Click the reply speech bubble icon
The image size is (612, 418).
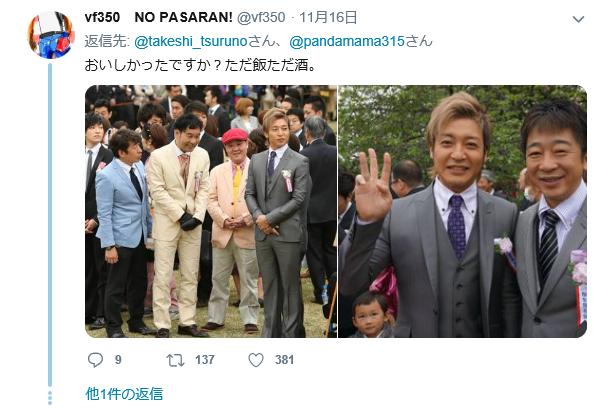pos(95,360)
